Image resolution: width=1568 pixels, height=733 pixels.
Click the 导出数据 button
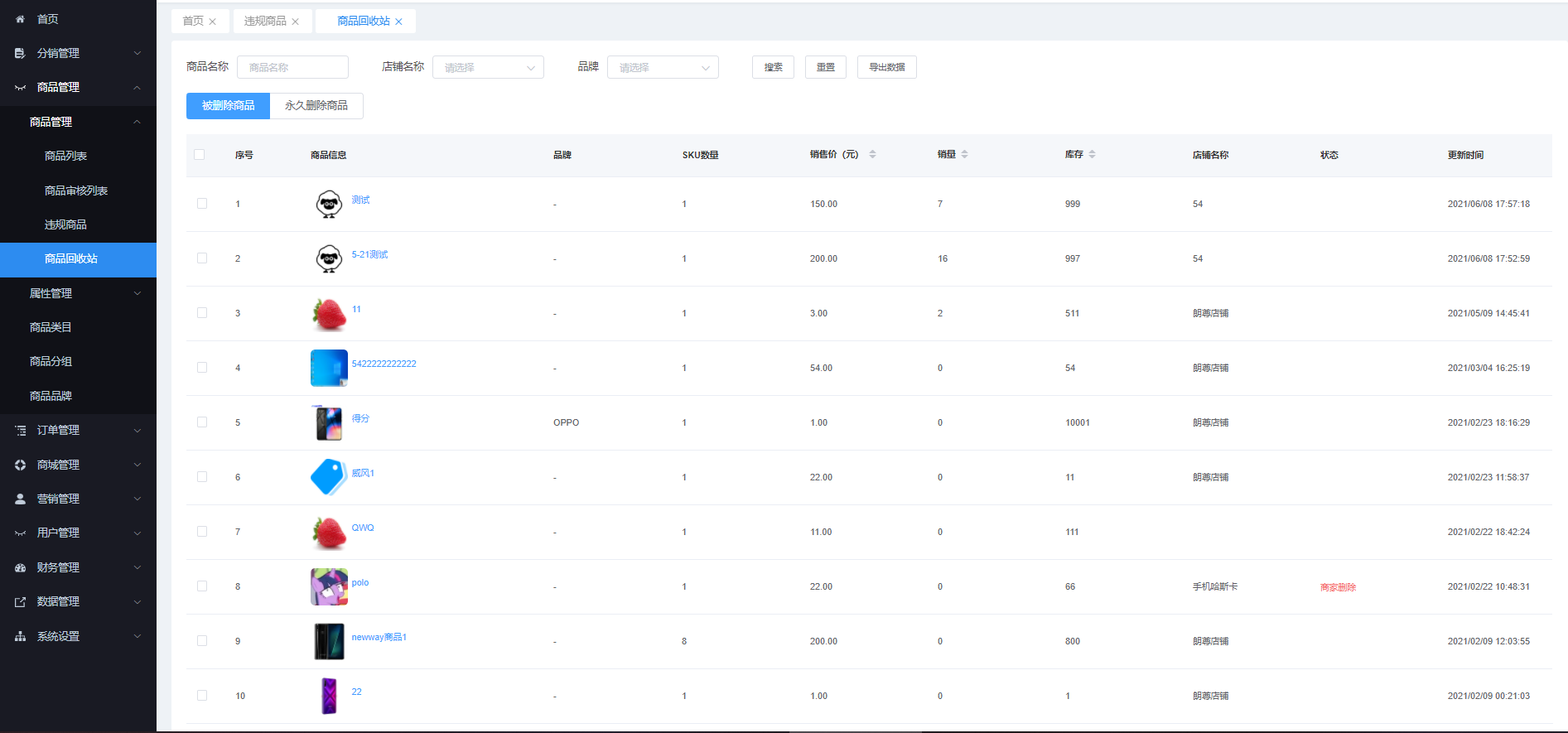tap(886, 67)
